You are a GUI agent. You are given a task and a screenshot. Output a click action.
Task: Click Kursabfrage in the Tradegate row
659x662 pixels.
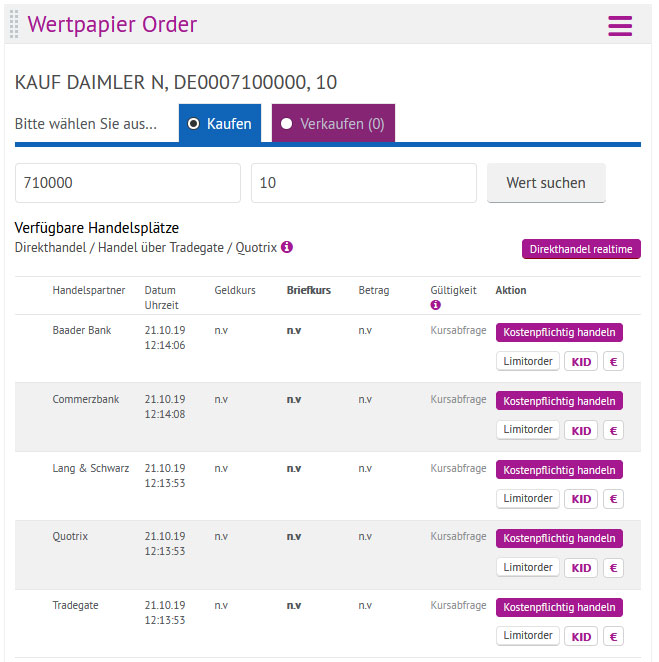tap(458, 605)
